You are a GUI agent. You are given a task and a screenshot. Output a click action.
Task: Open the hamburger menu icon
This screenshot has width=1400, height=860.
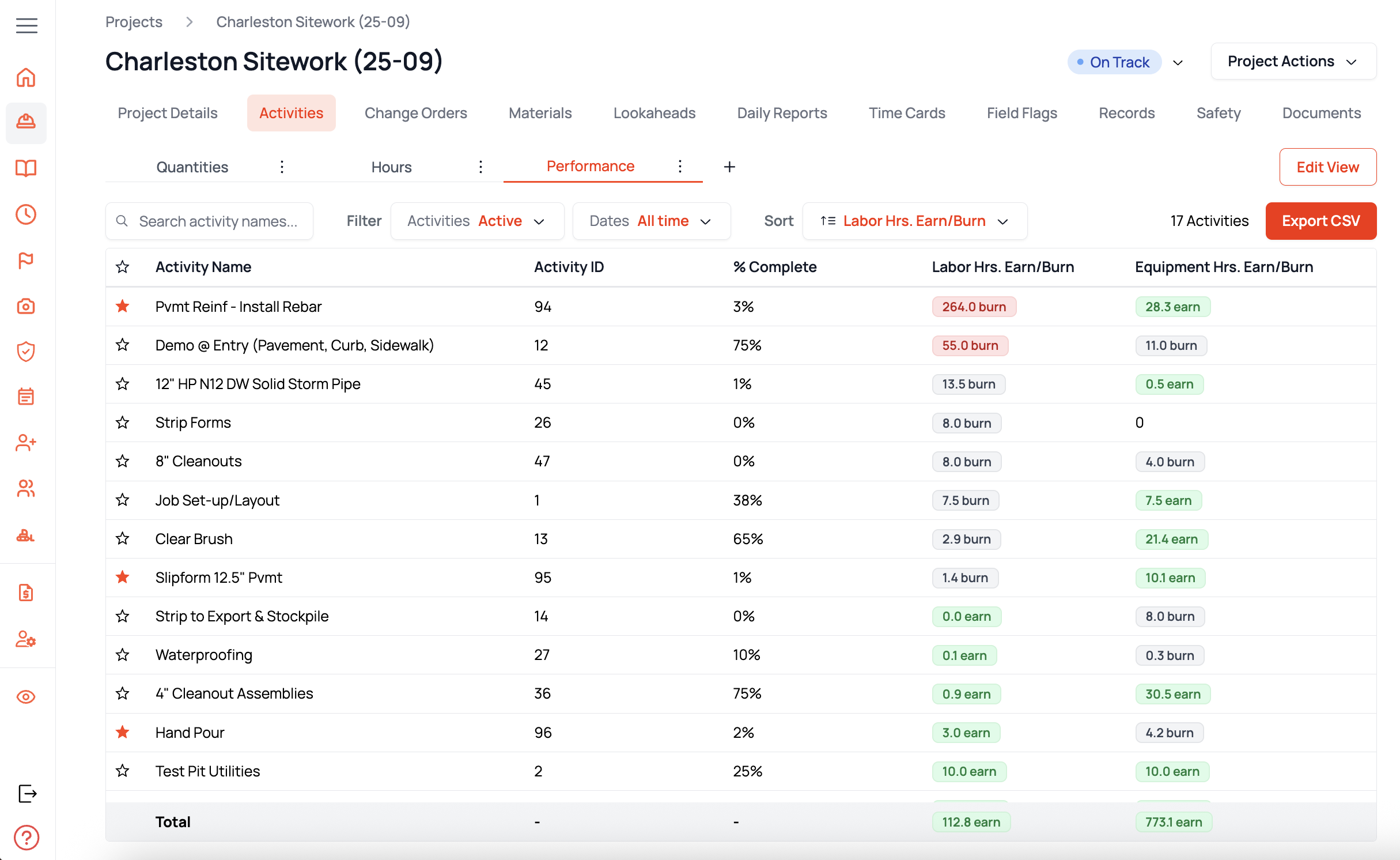[x=27, y=25]
